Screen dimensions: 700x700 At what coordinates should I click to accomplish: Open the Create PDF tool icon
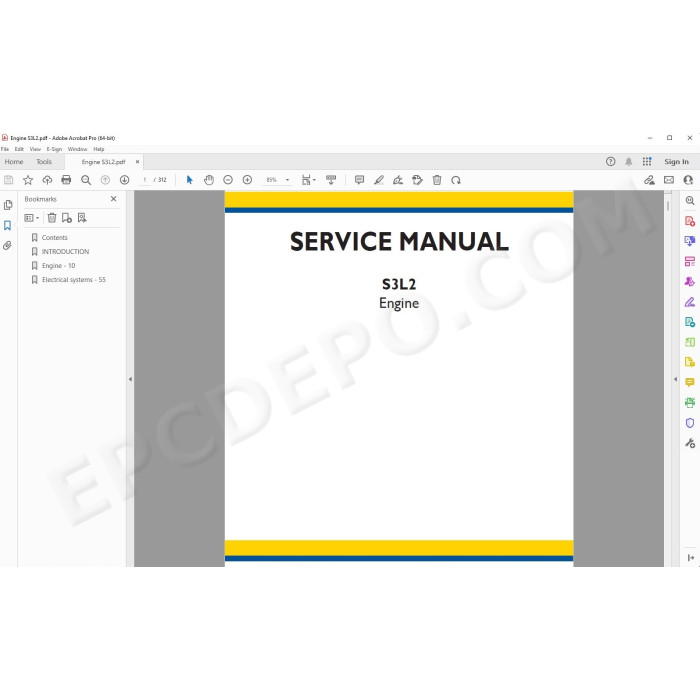(x=690, y=221)
